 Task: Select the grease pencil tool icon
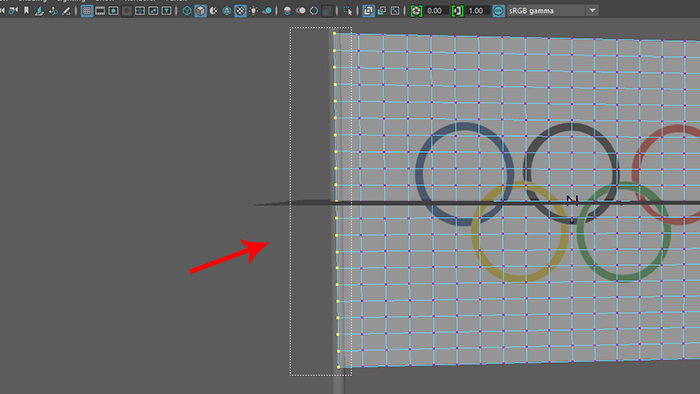(x=66, y=11)
